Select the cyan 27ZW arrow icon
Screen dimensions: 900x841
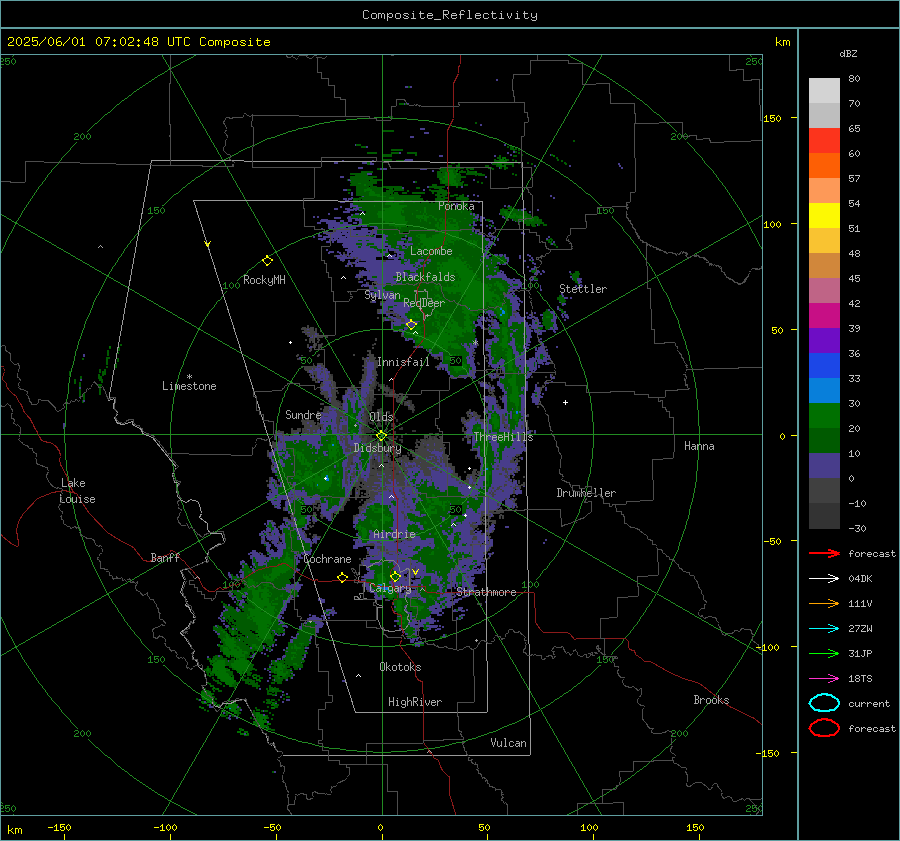(824, 629)
